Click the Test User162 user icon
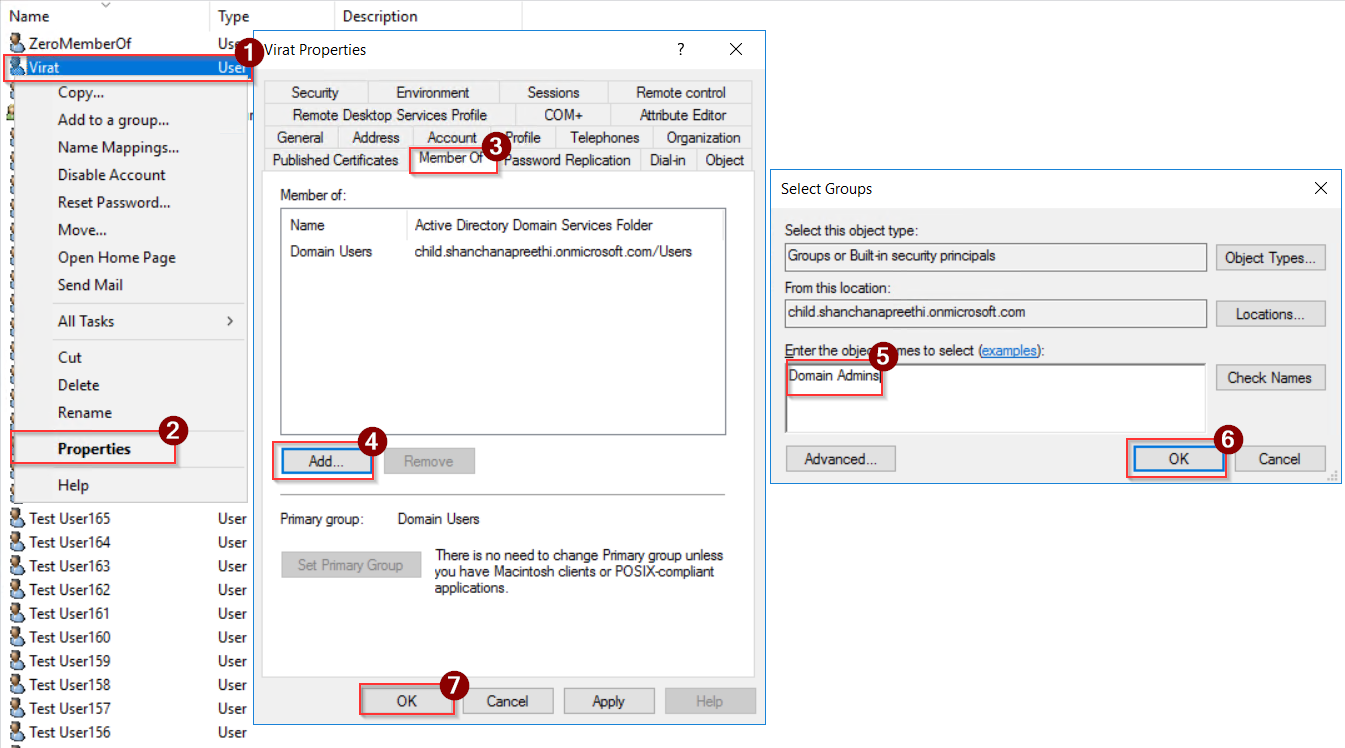 [x=18, y=589]
